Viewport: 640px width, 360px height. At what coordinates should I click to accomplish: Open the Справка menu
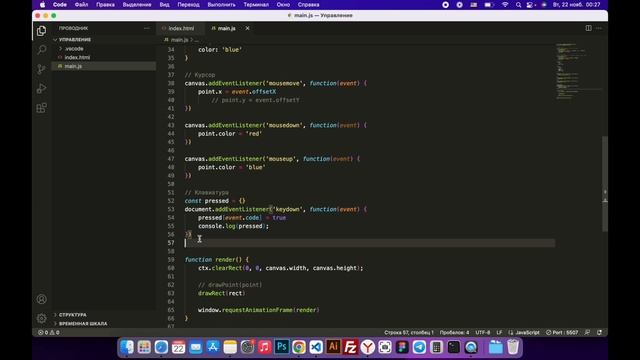pos(309,5)
